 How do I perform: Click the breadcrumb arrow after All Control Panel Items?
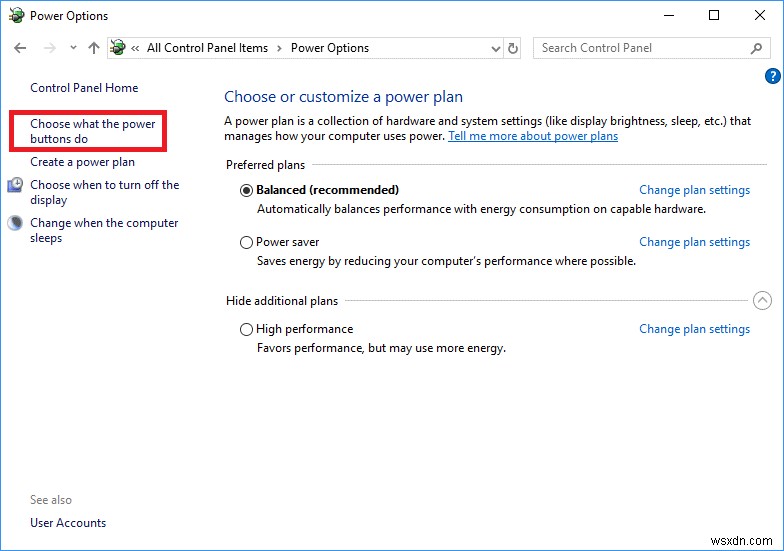[280, 48]
